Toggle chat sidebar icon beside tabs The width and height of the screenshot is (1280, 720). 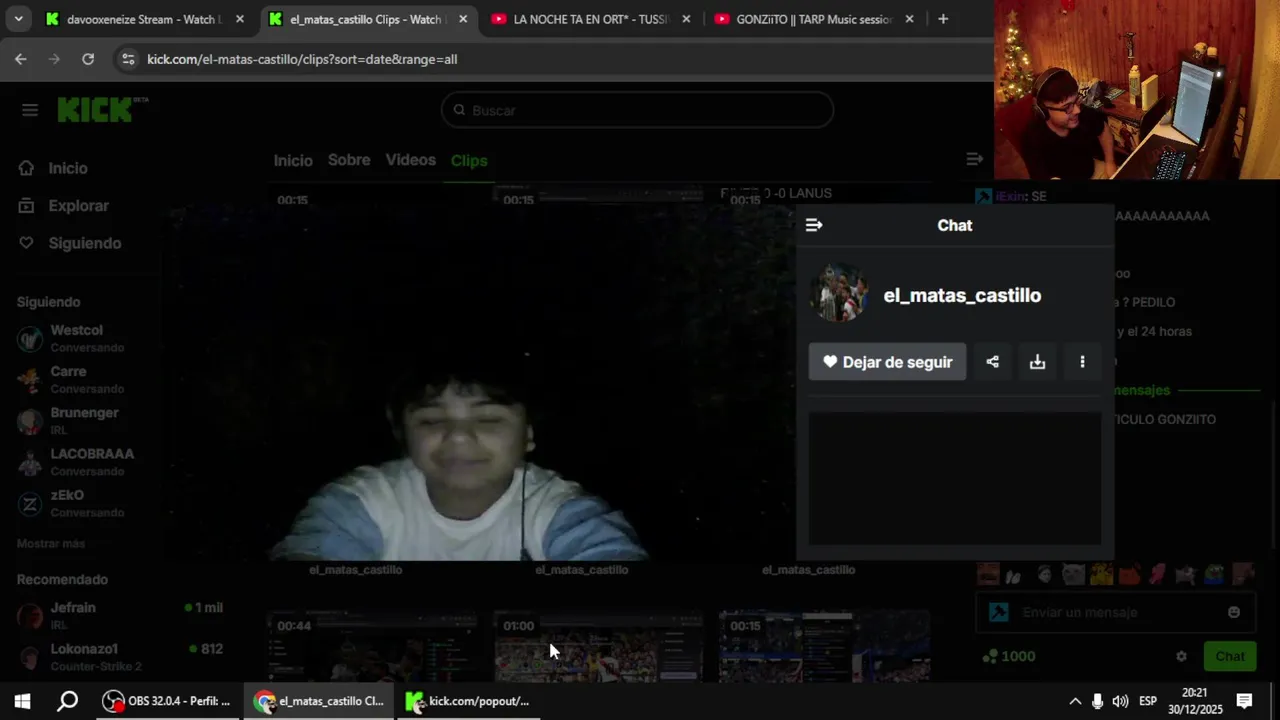pos(975,159)
